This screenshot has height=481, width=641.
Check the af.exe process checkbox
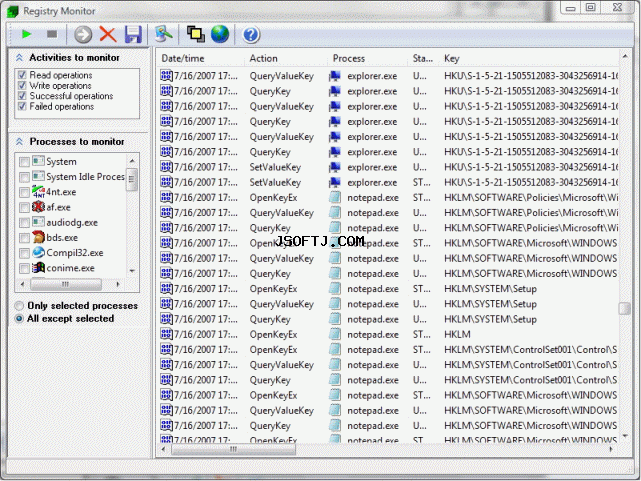tap(24, 208)
